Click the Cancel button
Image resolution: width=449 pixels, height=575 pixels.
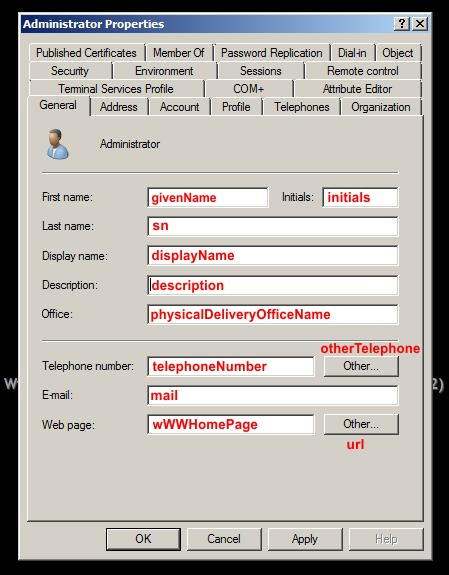coord(224,539)
